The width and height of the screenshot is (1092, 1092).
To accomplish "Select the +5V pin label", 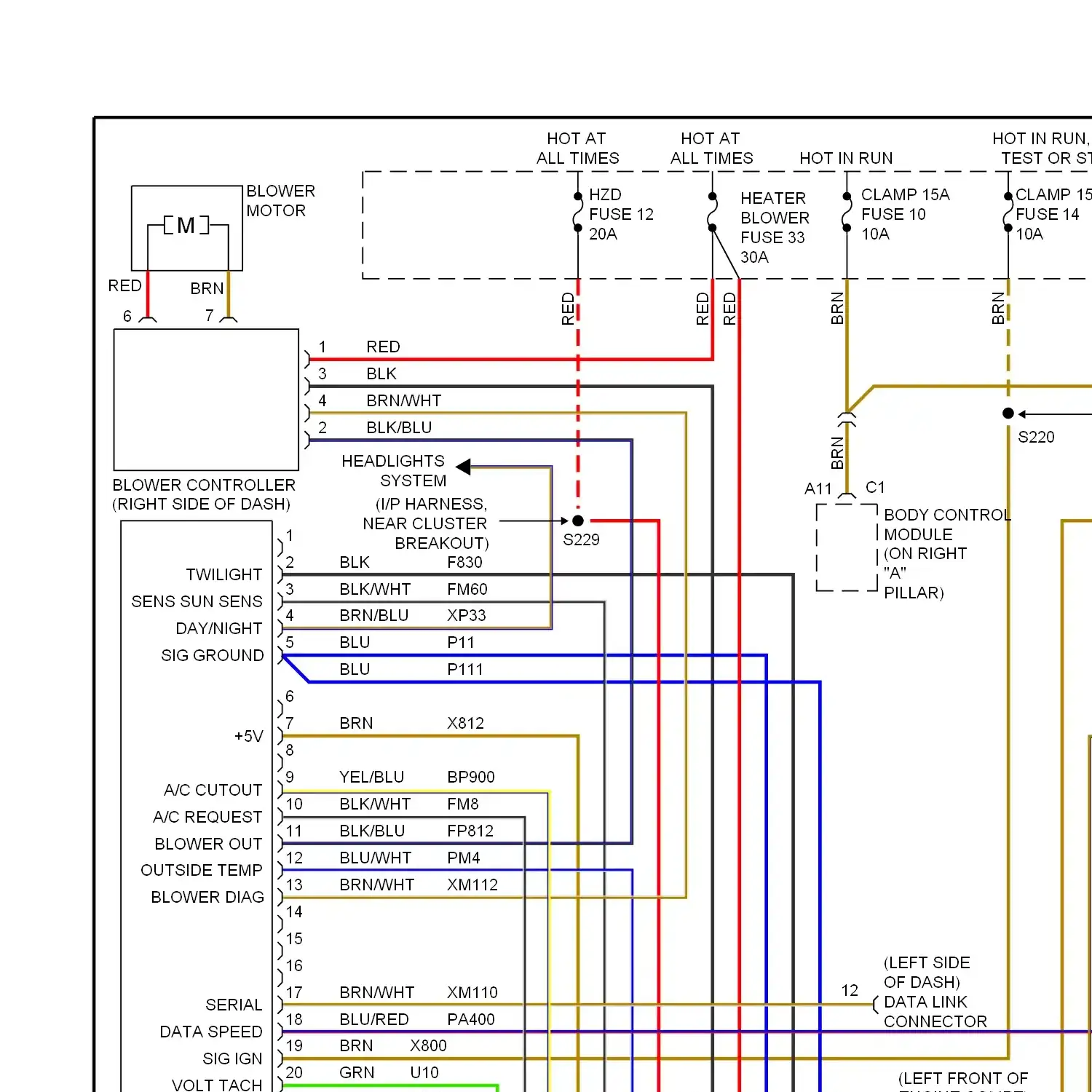I will 248,736.
